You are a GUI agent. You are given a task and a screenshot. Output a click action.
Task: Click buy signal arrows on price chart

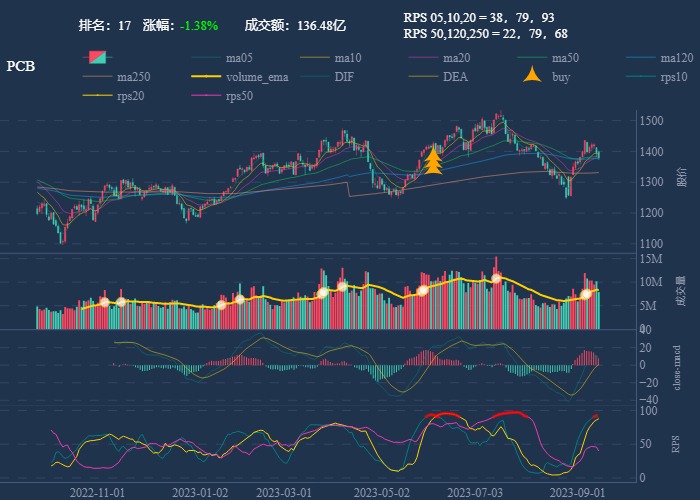point(433,161)
